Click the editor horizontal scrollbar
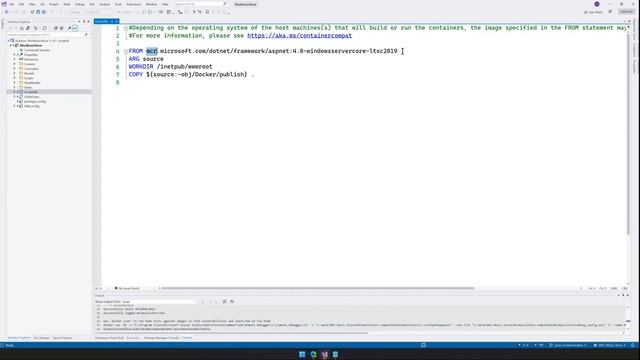 (x=318, y=288)
